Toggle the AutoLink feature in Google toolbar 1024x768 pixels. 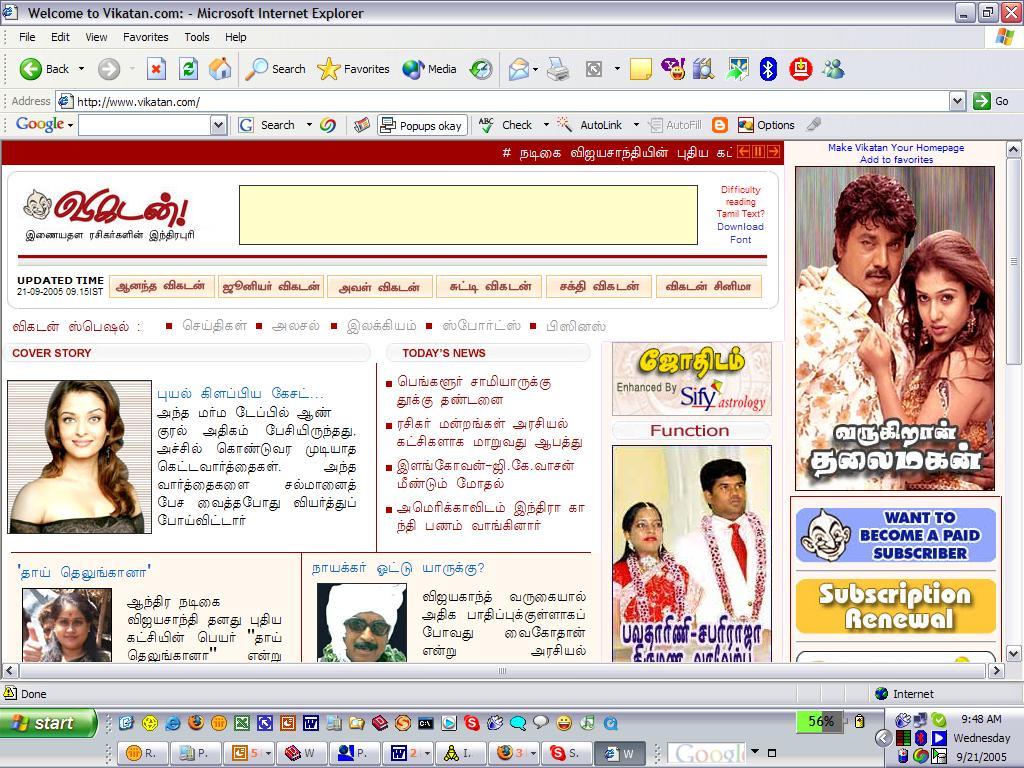point(590,125)
